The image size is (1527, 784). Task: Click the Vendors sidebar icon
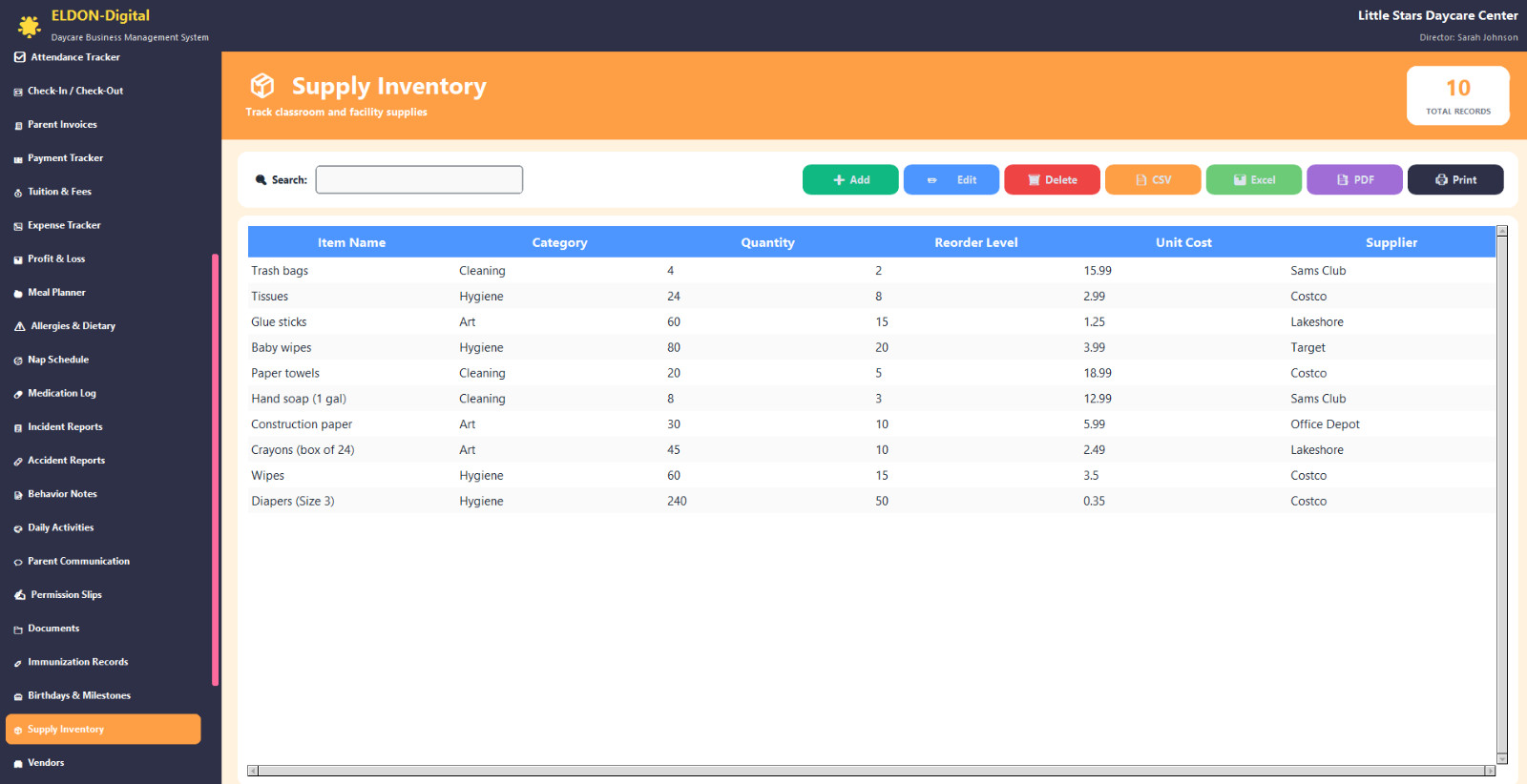[18, 764]
